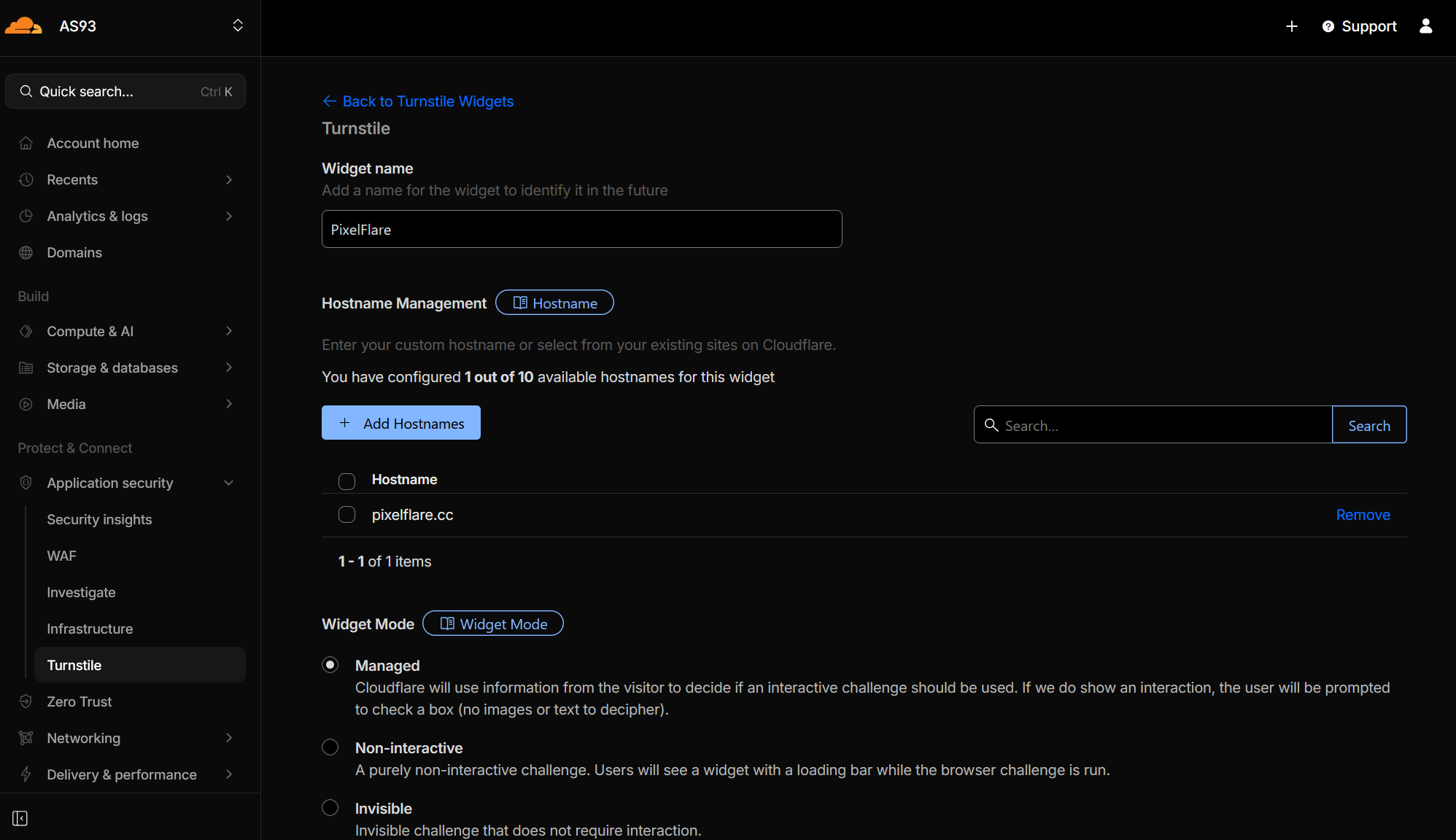Click the Add Hostnames button
Screen dimensions: 1456x840
pyautogui.click(x=400, y=423)
